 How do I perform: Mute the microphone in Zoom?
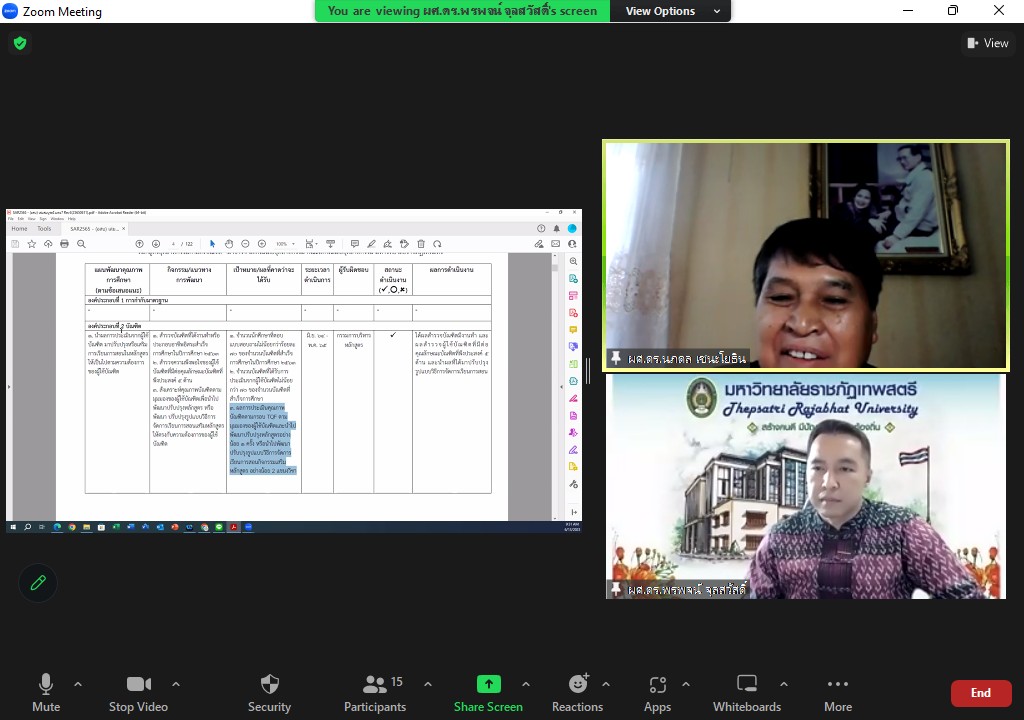point(46,693)
